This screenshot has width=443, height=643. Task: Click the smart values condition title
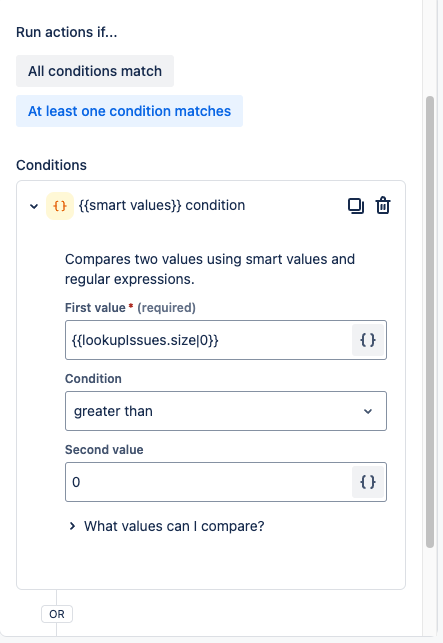click(162, 205)
